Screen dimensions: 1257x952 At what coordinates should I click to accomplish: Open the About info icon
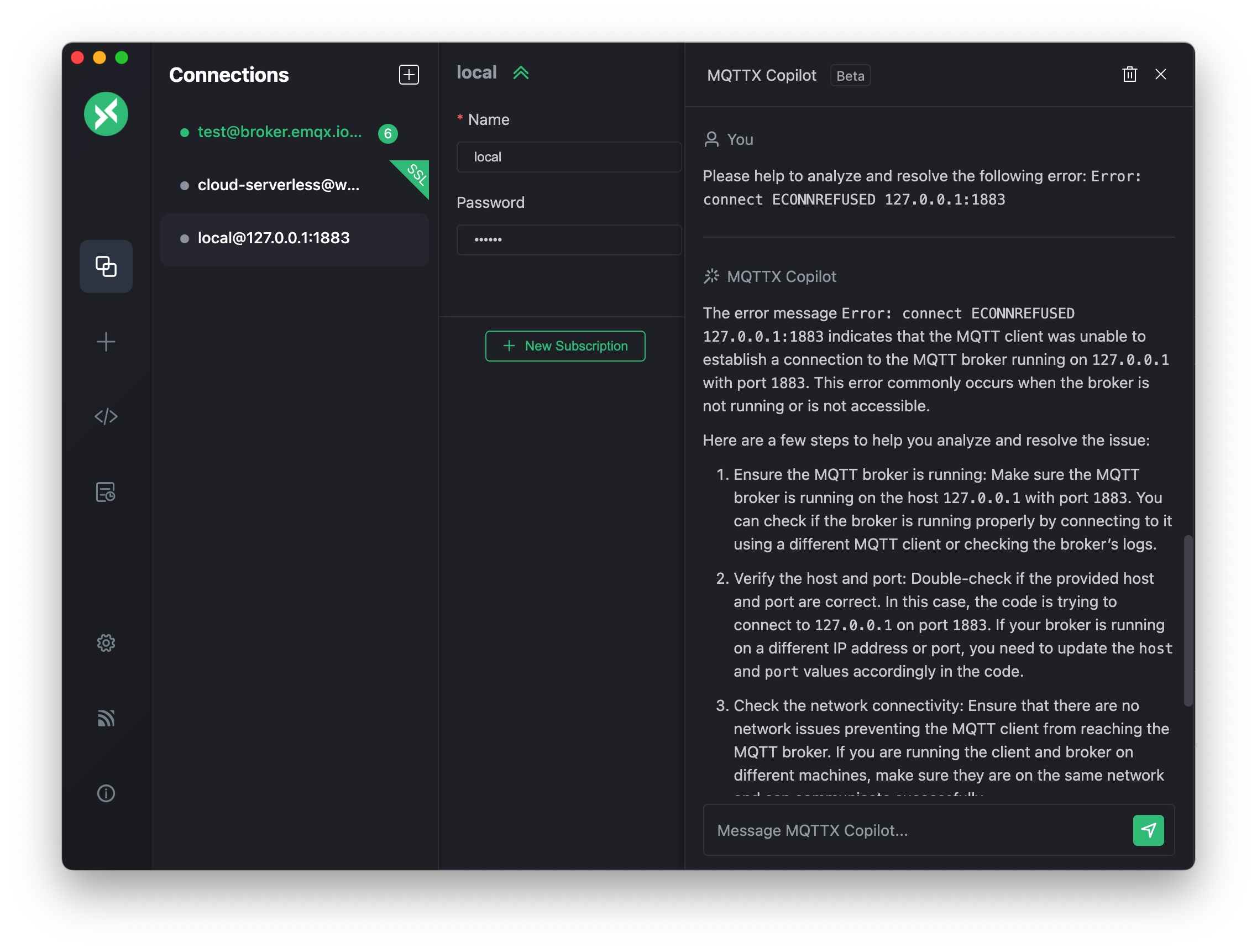pos(106,793)
